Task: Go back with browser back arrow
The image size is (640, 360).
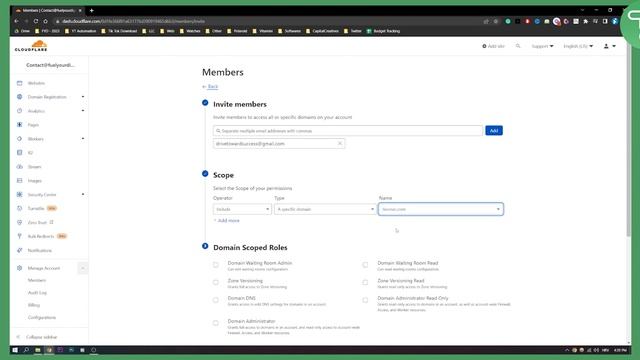Action: (16, 21)
